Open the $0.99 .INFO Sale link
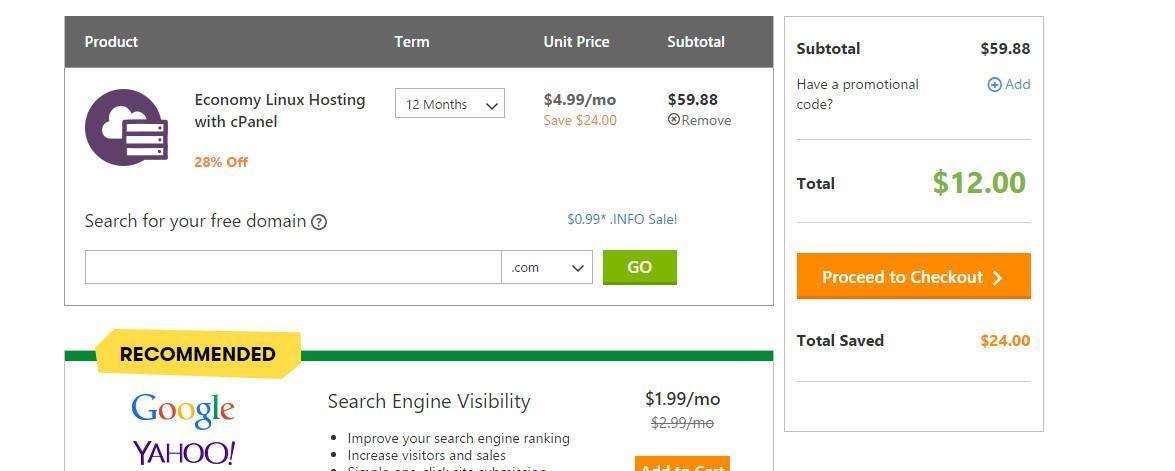 point(621,219)
